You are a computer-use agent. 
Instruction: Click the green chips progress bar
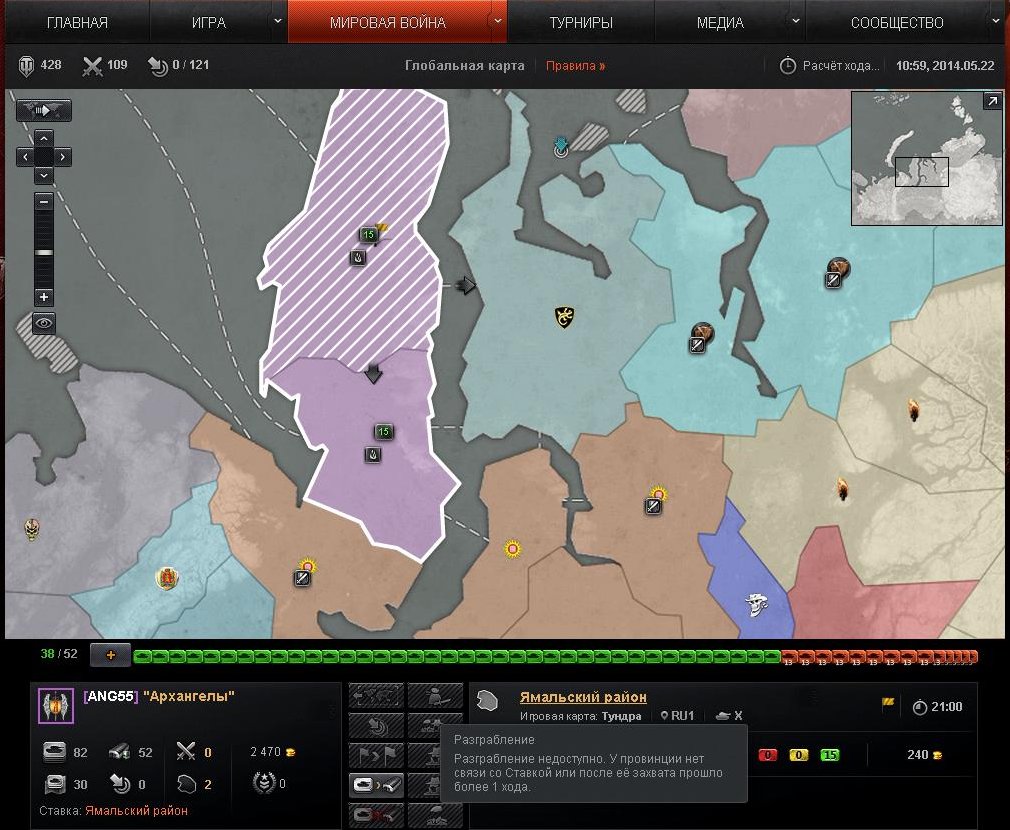[x=457, y=657]
